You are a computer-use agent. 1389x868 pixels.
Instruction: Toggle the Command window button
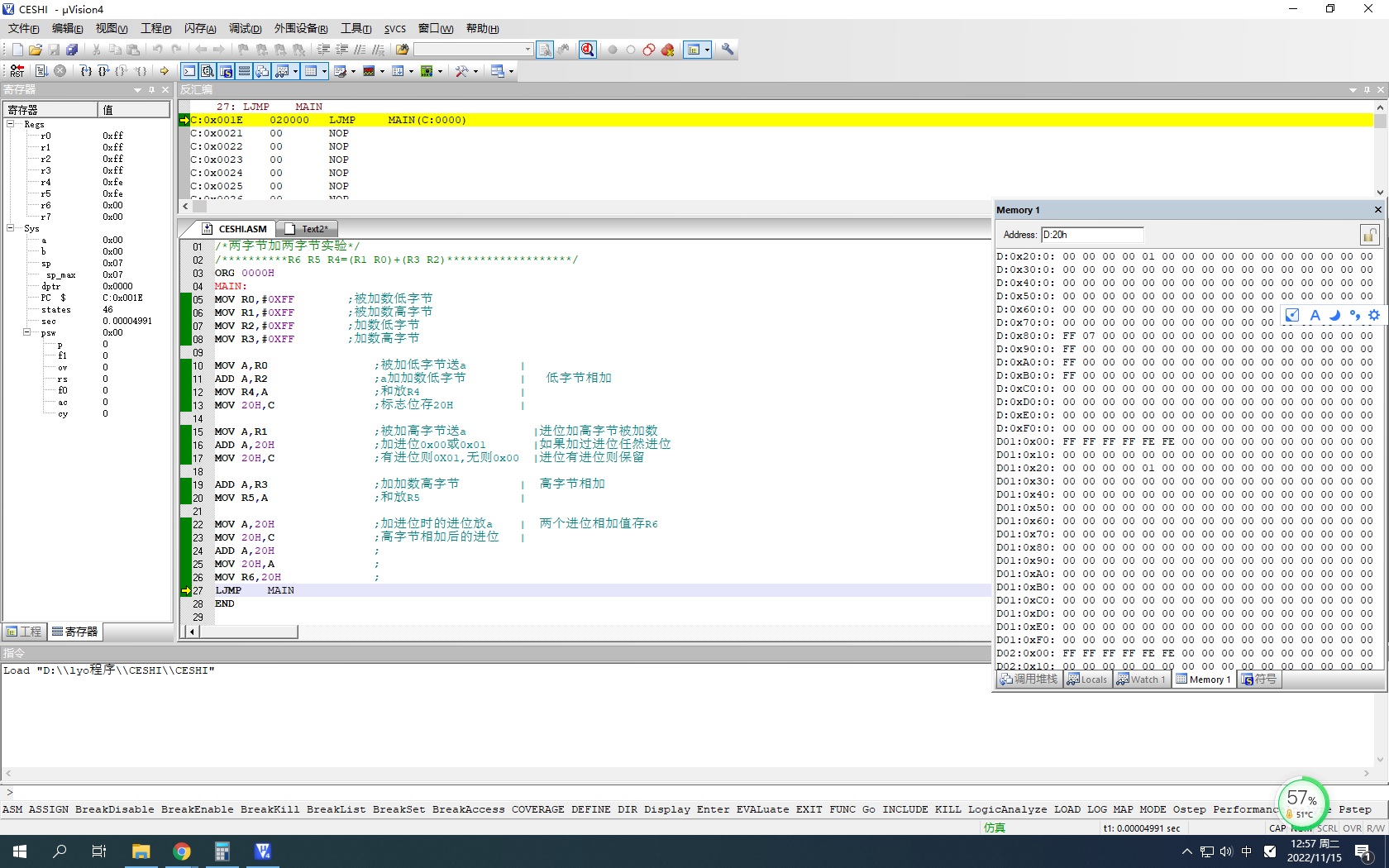(x=189, y=71)
